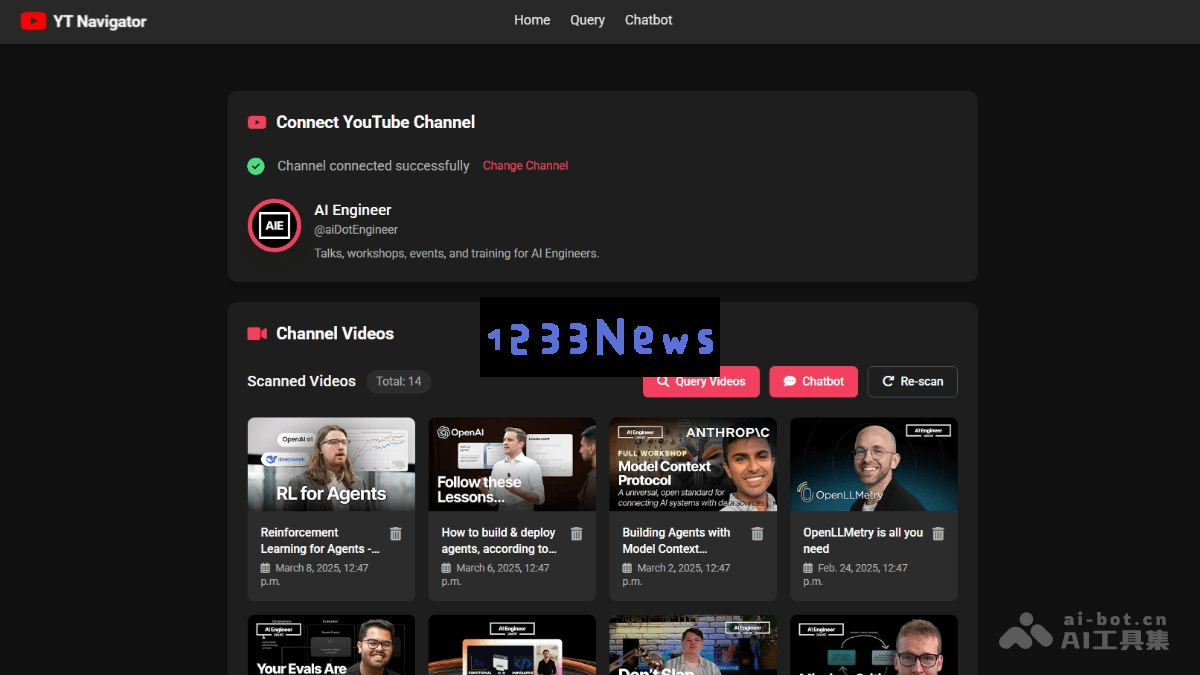This screenshot has width=1200, height=675.
Task: Open the OpenLLMetry video thumbnail
Action: tap(874, 464)
